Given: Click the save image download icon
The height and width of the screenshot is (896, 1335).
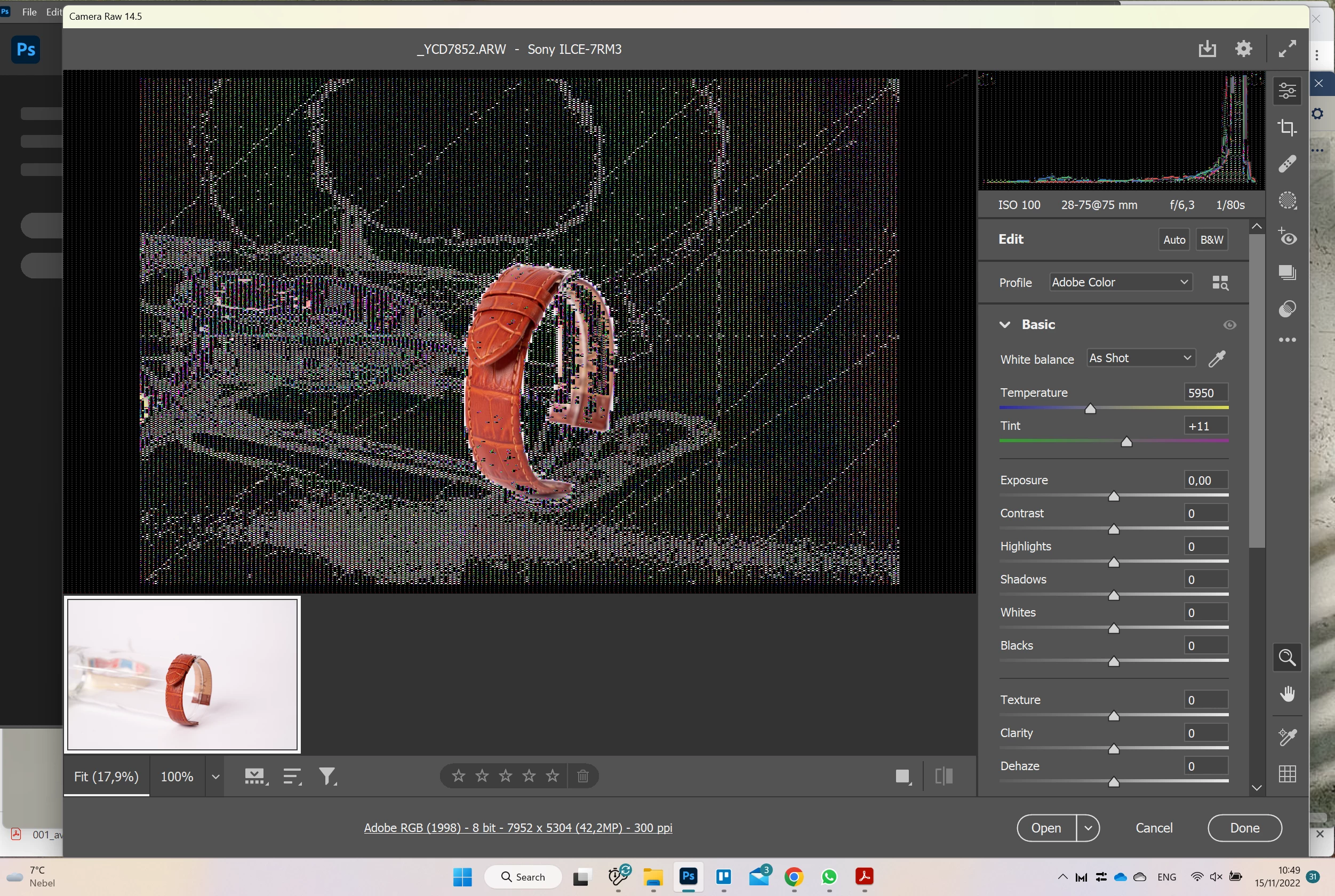Looking at the screenshot, I should click(1206, 49).
